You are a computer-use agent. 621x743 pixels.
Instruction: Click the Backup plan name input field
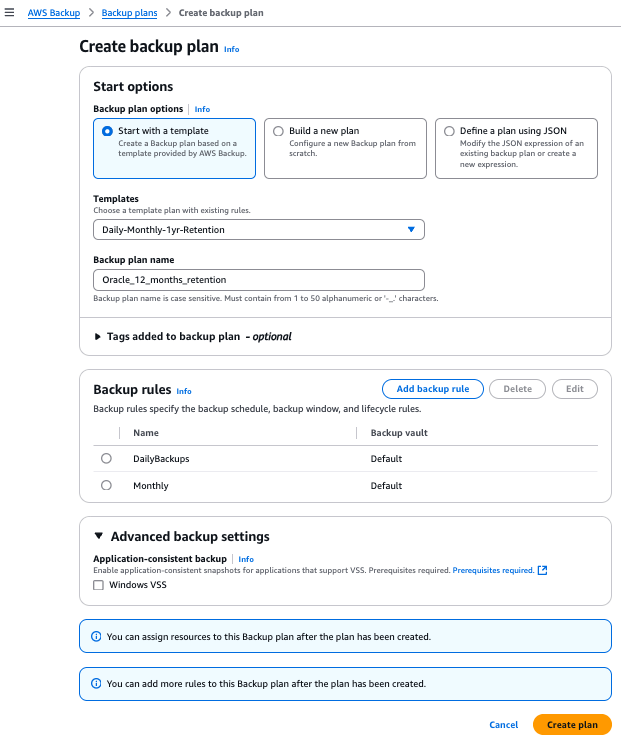(x=258, y=280)
